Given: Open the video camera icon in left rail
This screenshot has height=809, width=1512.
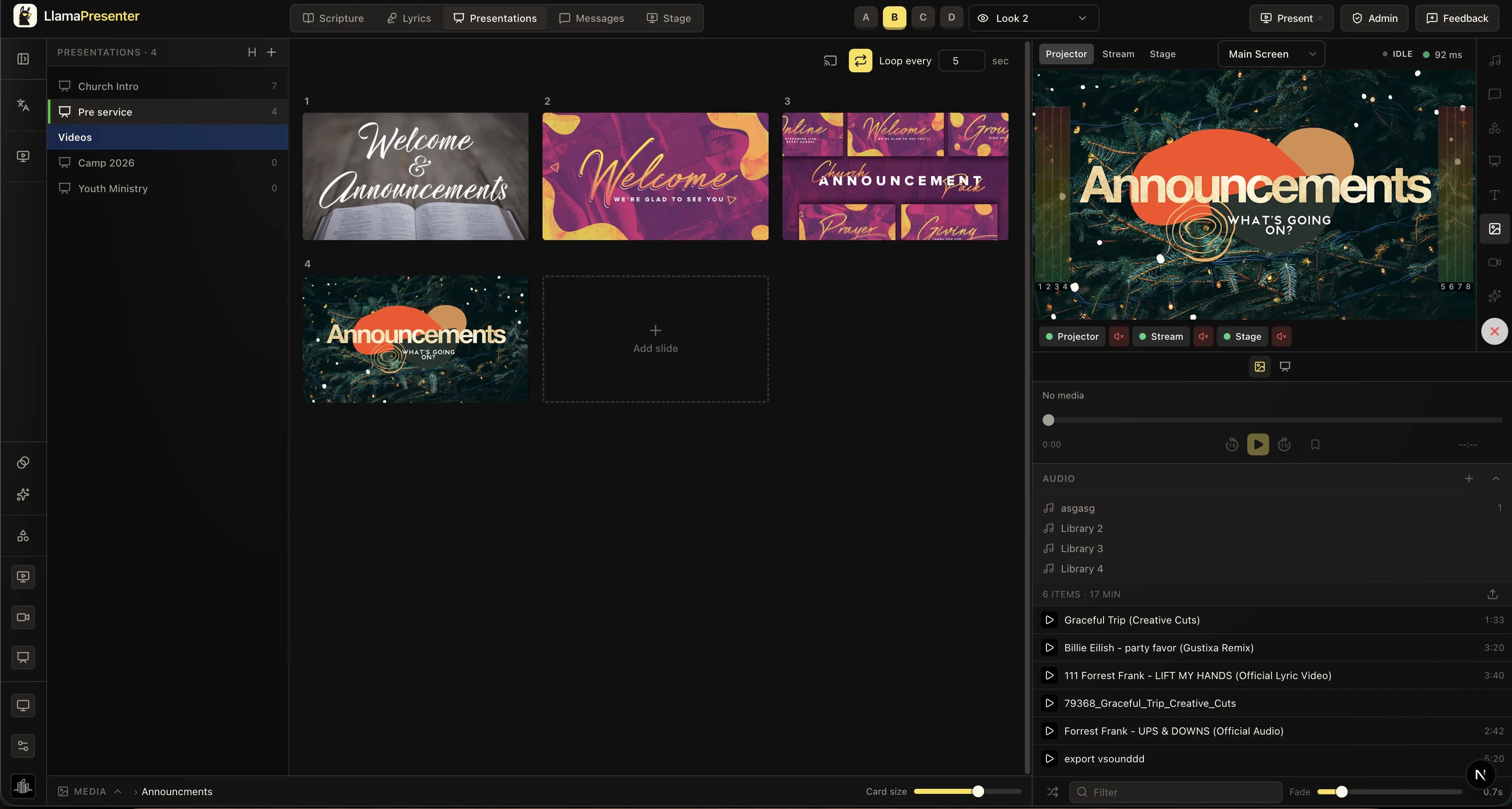Looking at the screenshot, I should click(23, 617).
